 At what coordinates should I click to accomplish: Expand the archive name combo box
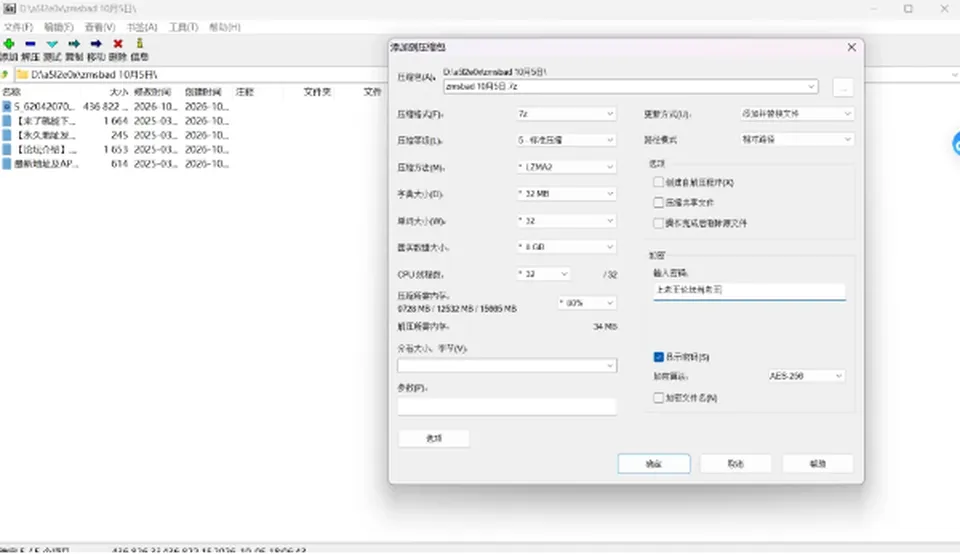click(x=811, y=87)
